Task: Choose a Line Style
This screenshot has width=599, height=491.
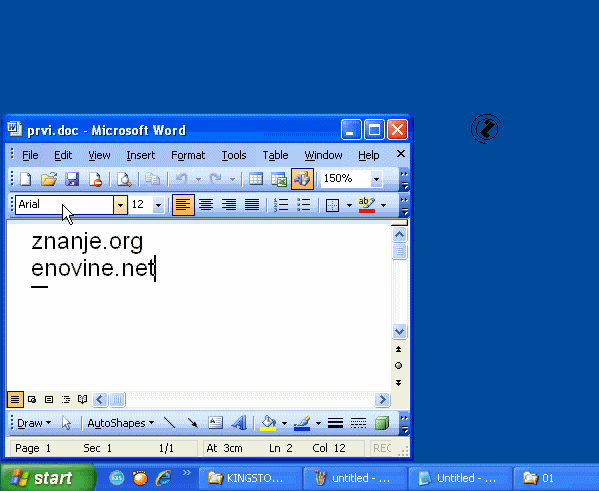Action: (335, 423)
